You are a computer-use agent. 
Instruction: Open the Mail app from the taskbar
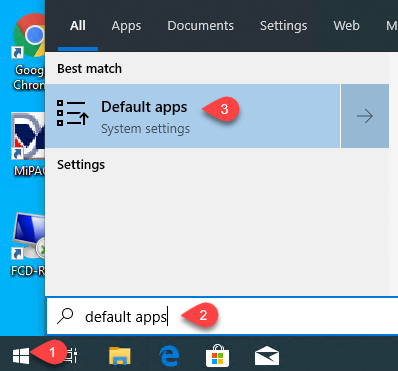(x=267, y=356)
